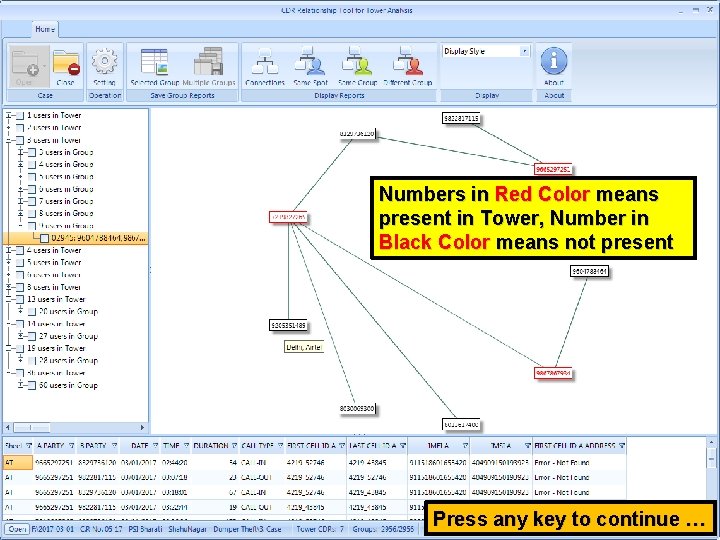Expand the '28 users in Group' node
Screen dimensions: 720x540
[20, 360]
